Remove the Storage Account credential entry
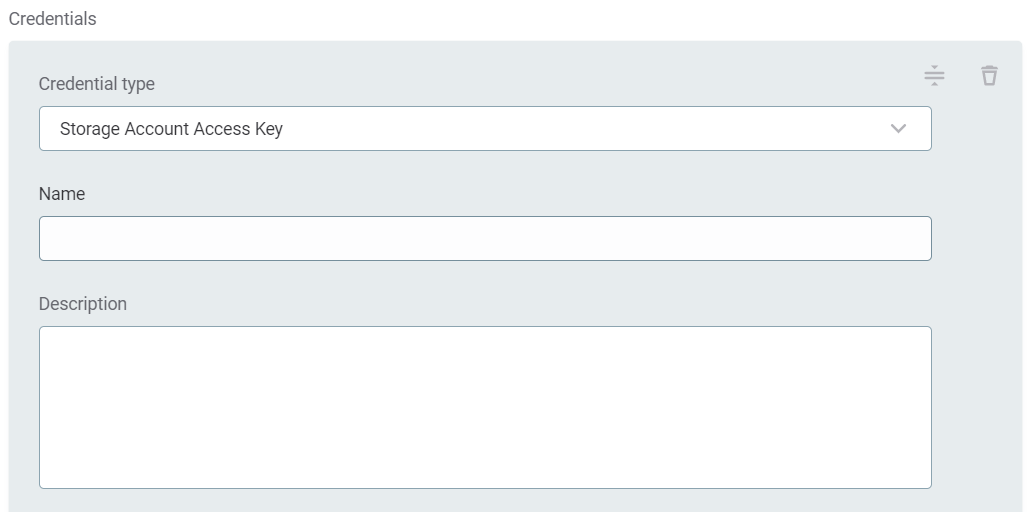The height and width of the screenshot is (512, 1031). (x=989, y=76)
